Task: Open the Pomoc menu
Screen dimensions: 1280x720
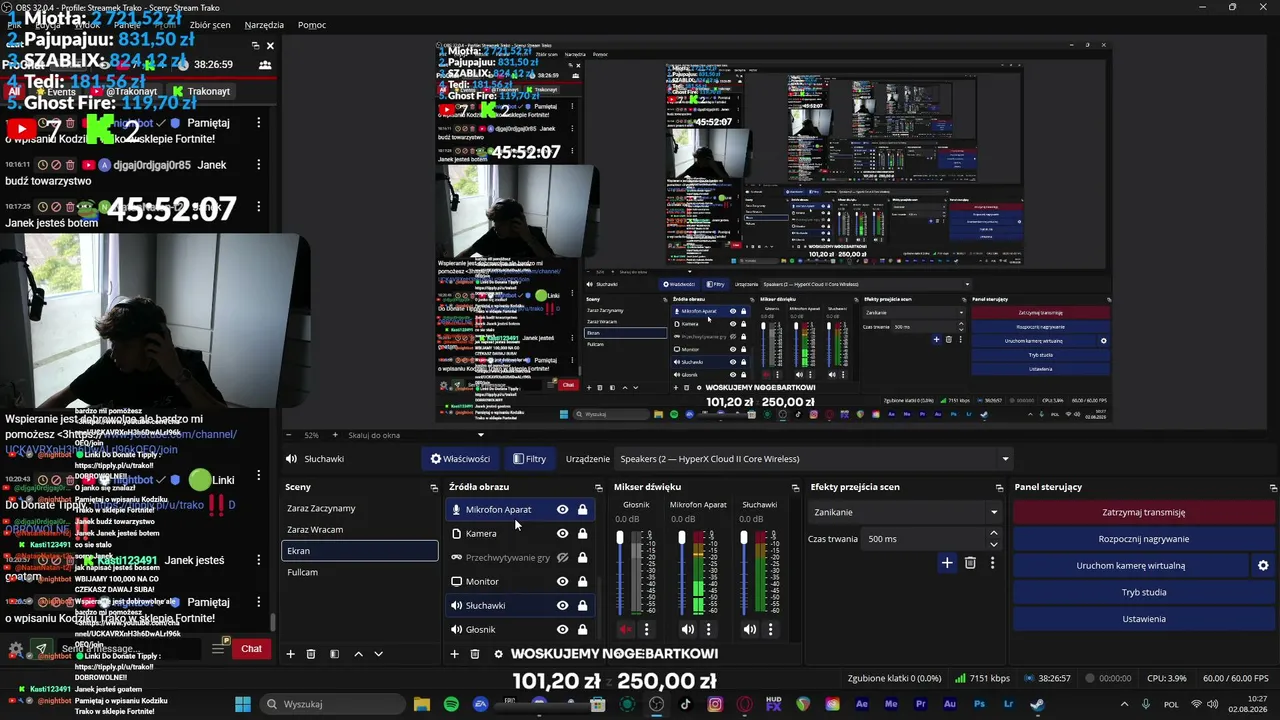Action: [x=312, y=25]
